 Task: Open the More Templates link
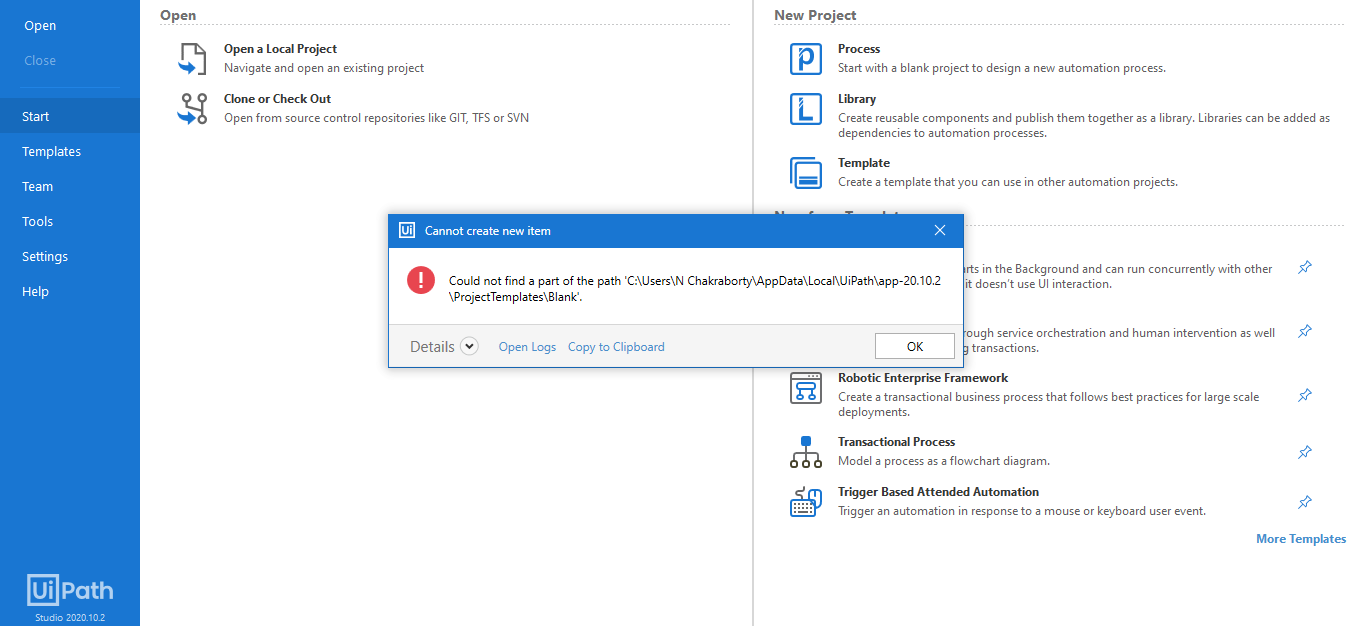[1301, 539]
